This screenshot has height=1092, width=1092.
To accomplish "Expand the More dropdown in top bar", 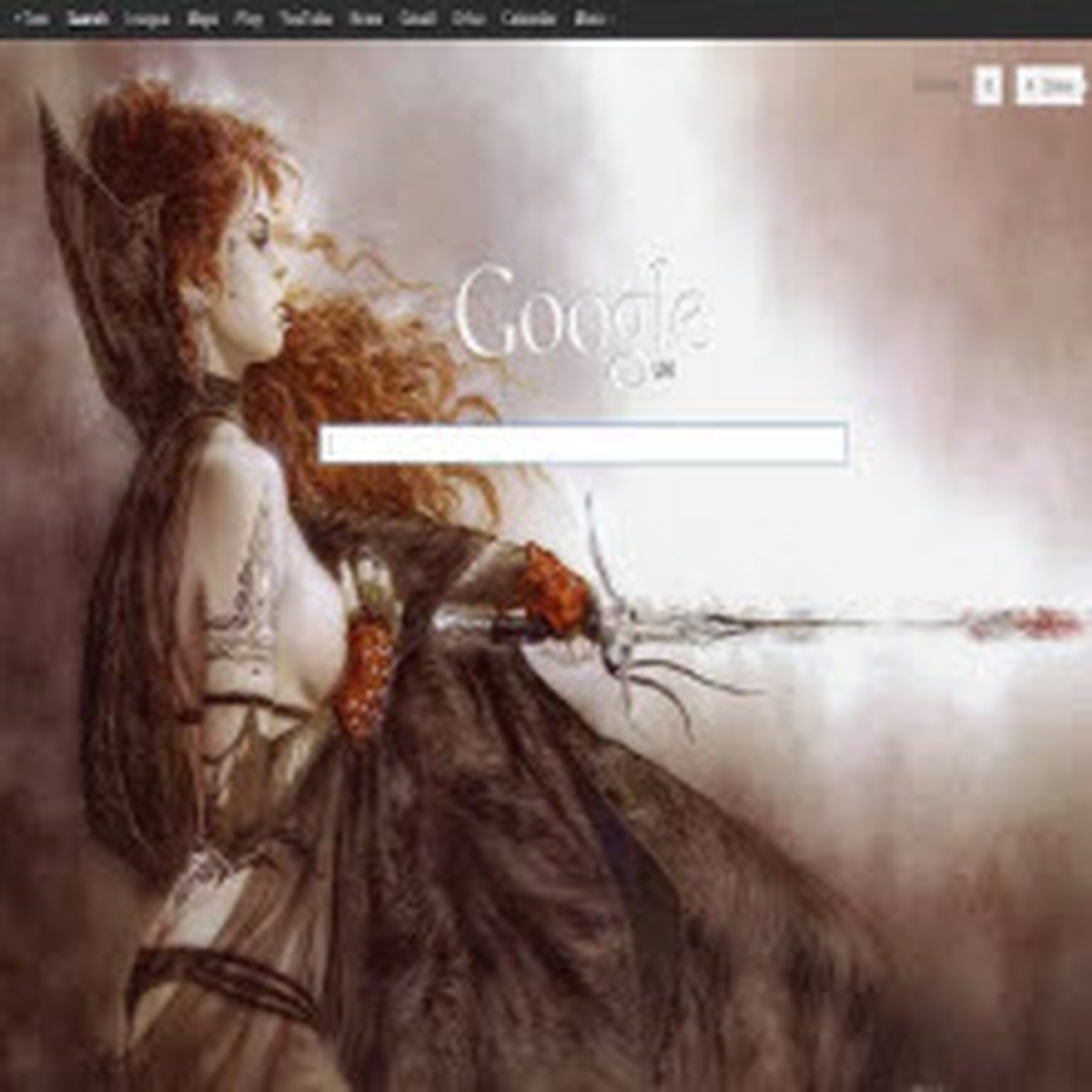I will coord(593,18).
